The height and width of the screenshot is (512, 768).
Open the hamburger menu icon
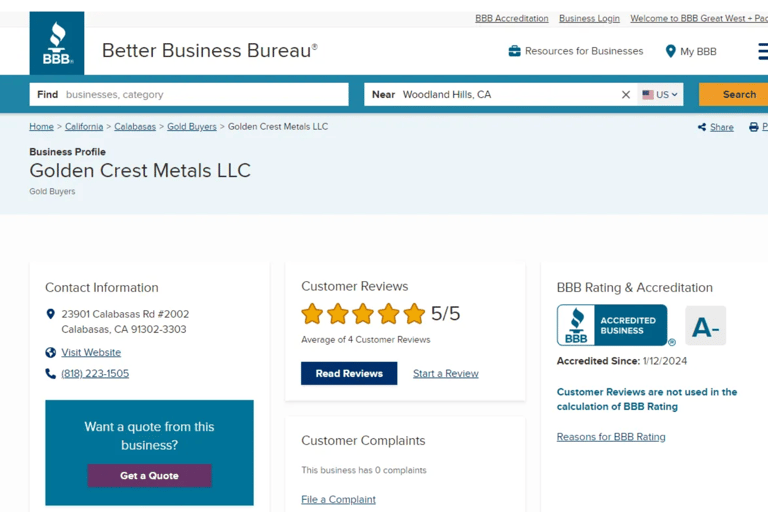point(762,51)
